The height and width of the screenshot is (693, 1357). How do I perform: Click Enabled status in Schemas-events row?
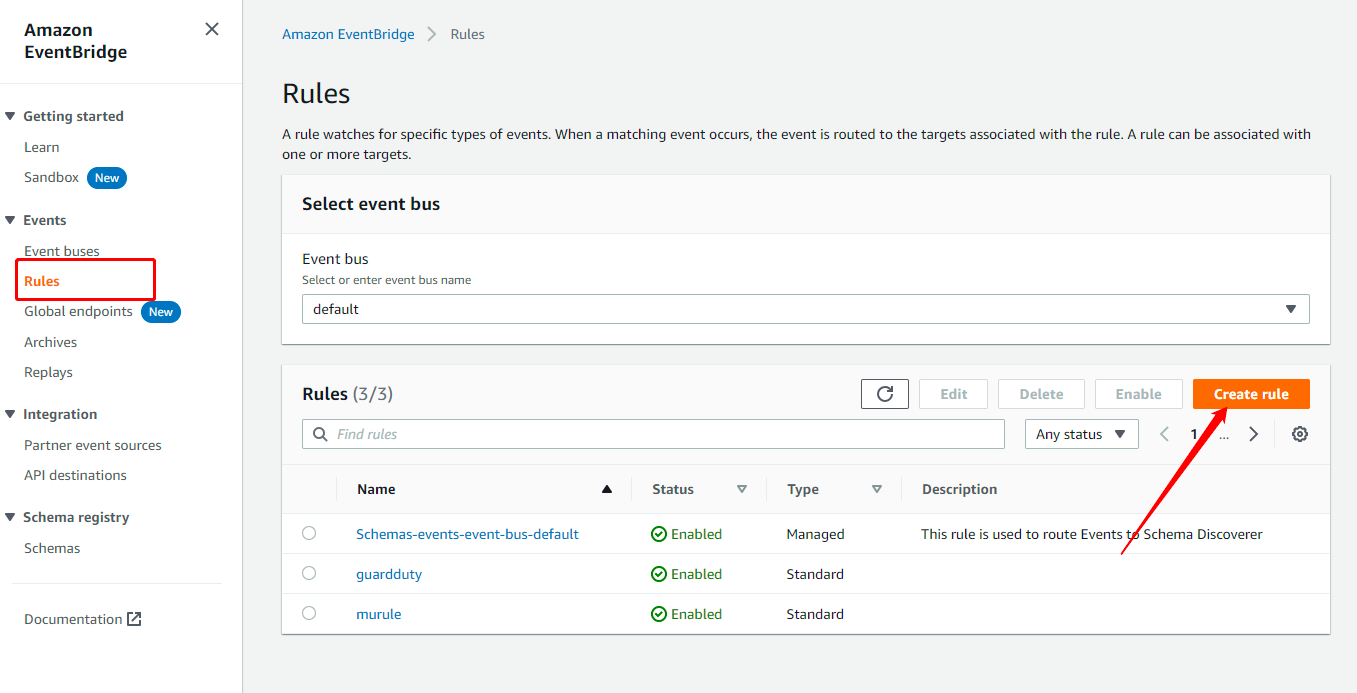[x=686, y=534]
